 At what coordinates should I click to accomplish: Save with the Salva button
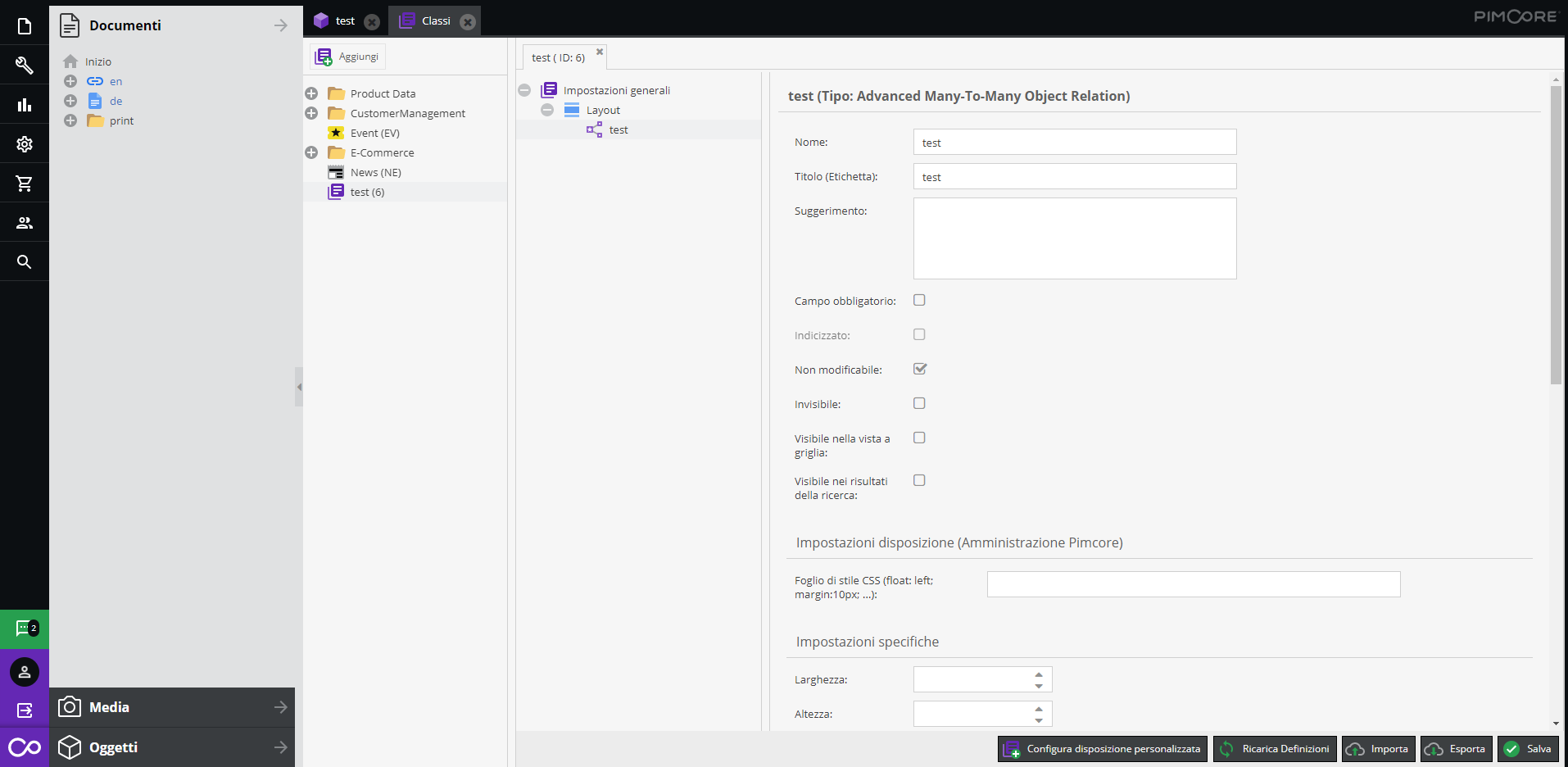[x=1528, y=749]
